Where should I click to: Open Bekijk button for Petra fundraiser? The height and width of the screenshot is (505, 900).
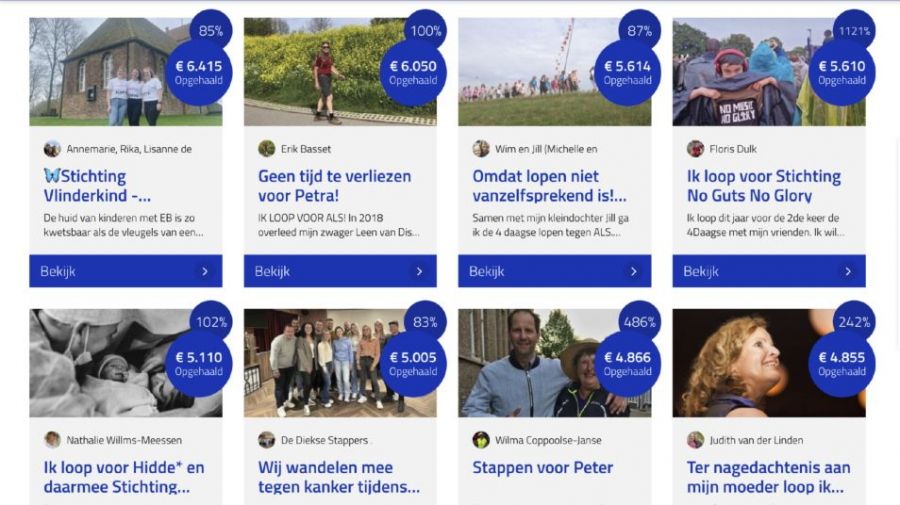[x=340, y=271]
